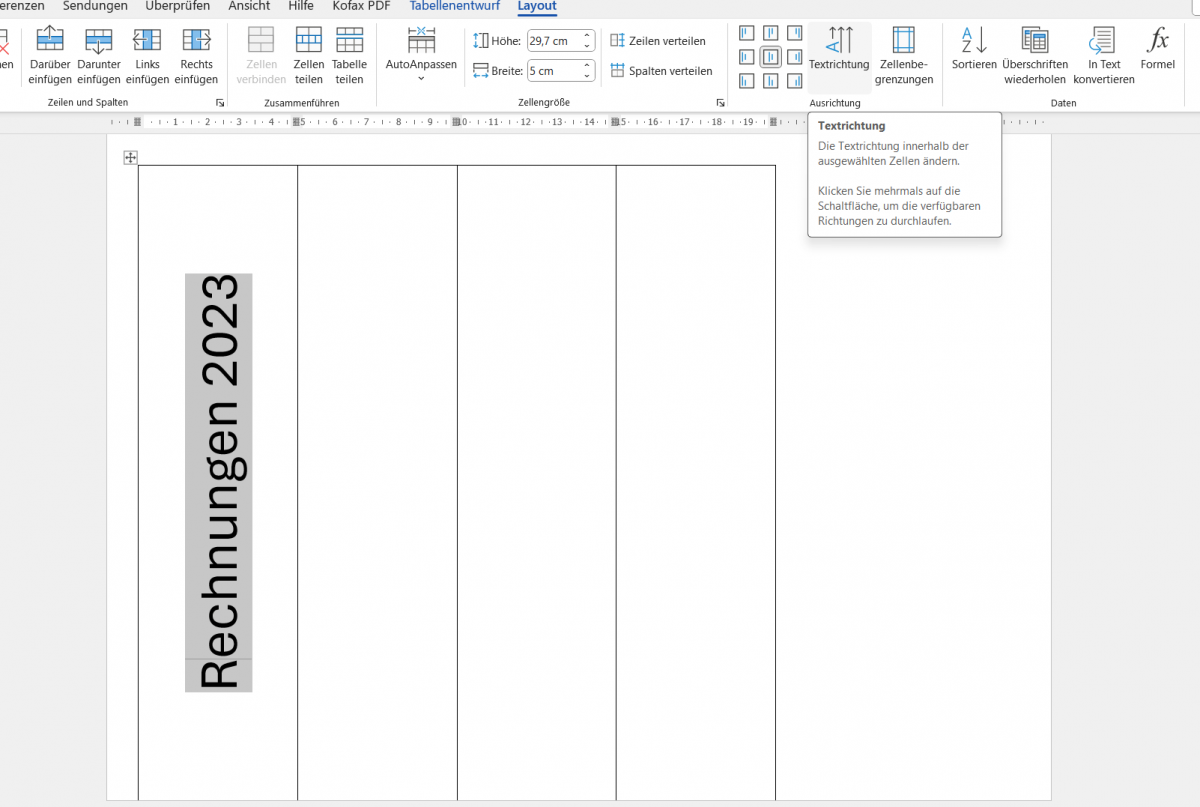Click Zeilen verteilen to equalize rows
Viewport: 1200px width, 807px height.
coord(660,41)
